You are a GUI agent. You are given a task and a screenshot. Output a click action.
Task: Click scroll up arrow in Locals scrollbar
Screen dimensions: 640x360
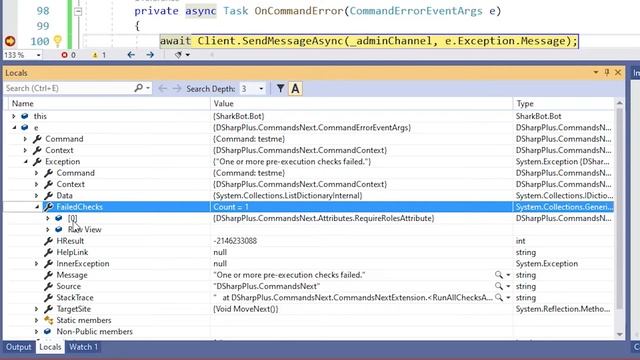620,103
